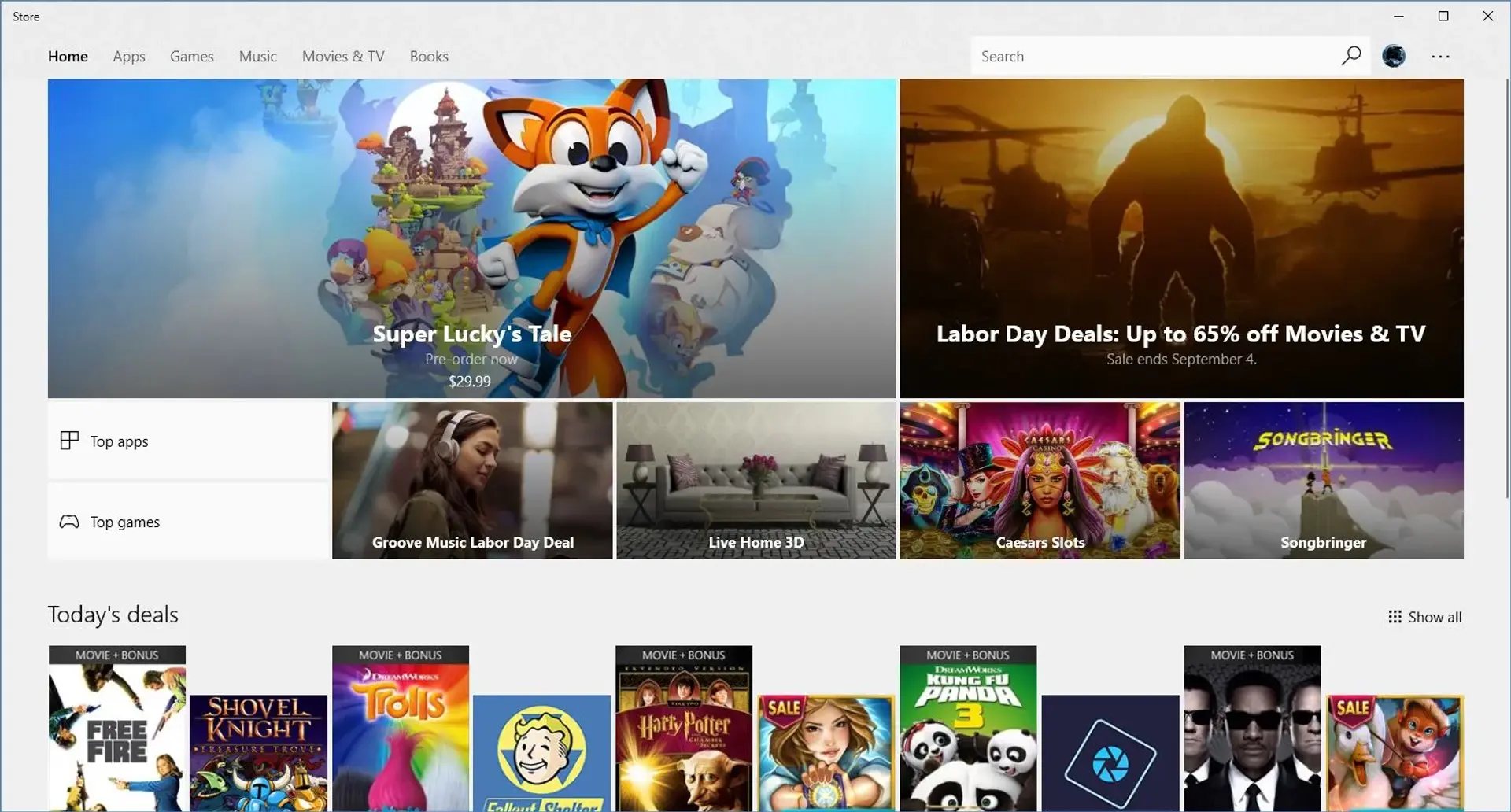
Task: Open the Harry Potter movie poster
Action: (x=684, y=729)
